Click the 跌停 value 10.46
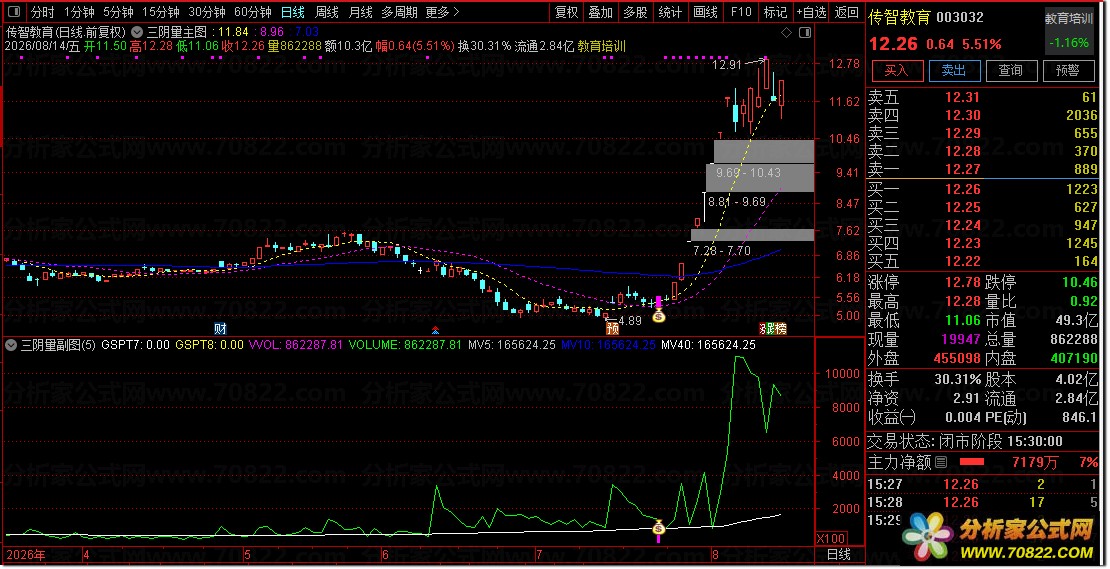 (x=1080, y=282)
